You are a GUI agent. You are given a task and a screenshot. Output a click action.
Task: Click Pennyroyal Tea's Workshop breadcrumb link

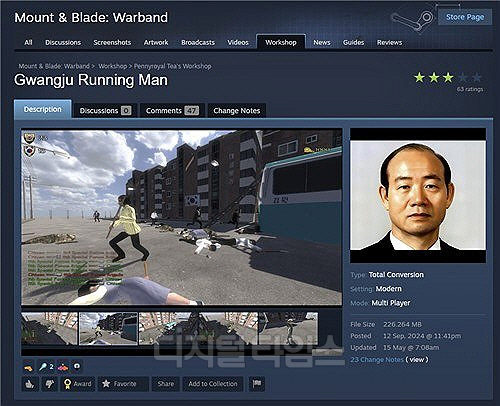pos(173,66)
